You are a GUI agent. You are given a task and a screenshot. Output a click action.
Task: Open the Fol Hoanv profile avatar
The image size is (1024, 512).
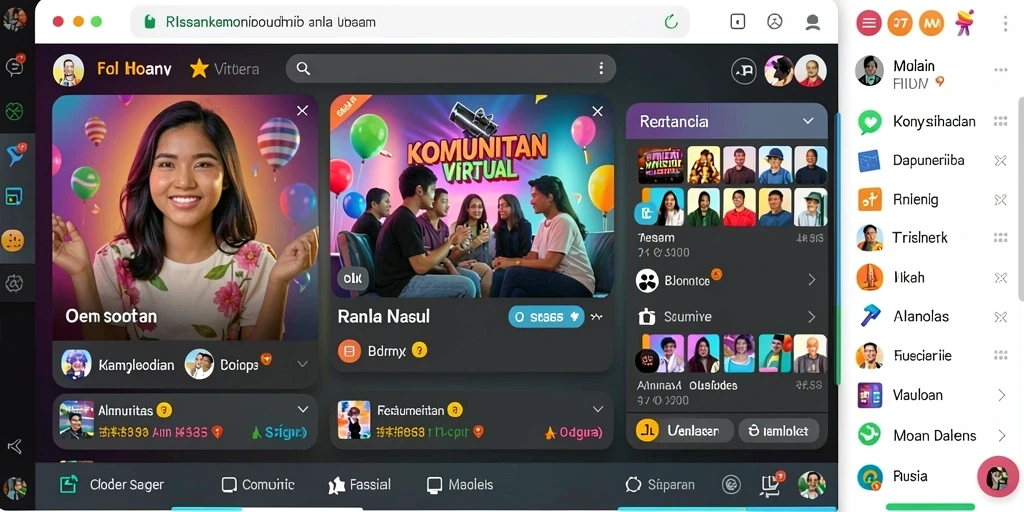[x=69, y=70]
